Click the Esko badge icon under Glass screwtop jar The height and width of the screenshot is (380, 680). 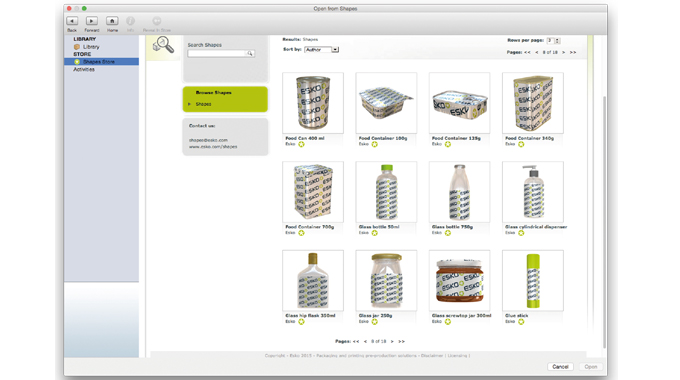tap(448, 321)
